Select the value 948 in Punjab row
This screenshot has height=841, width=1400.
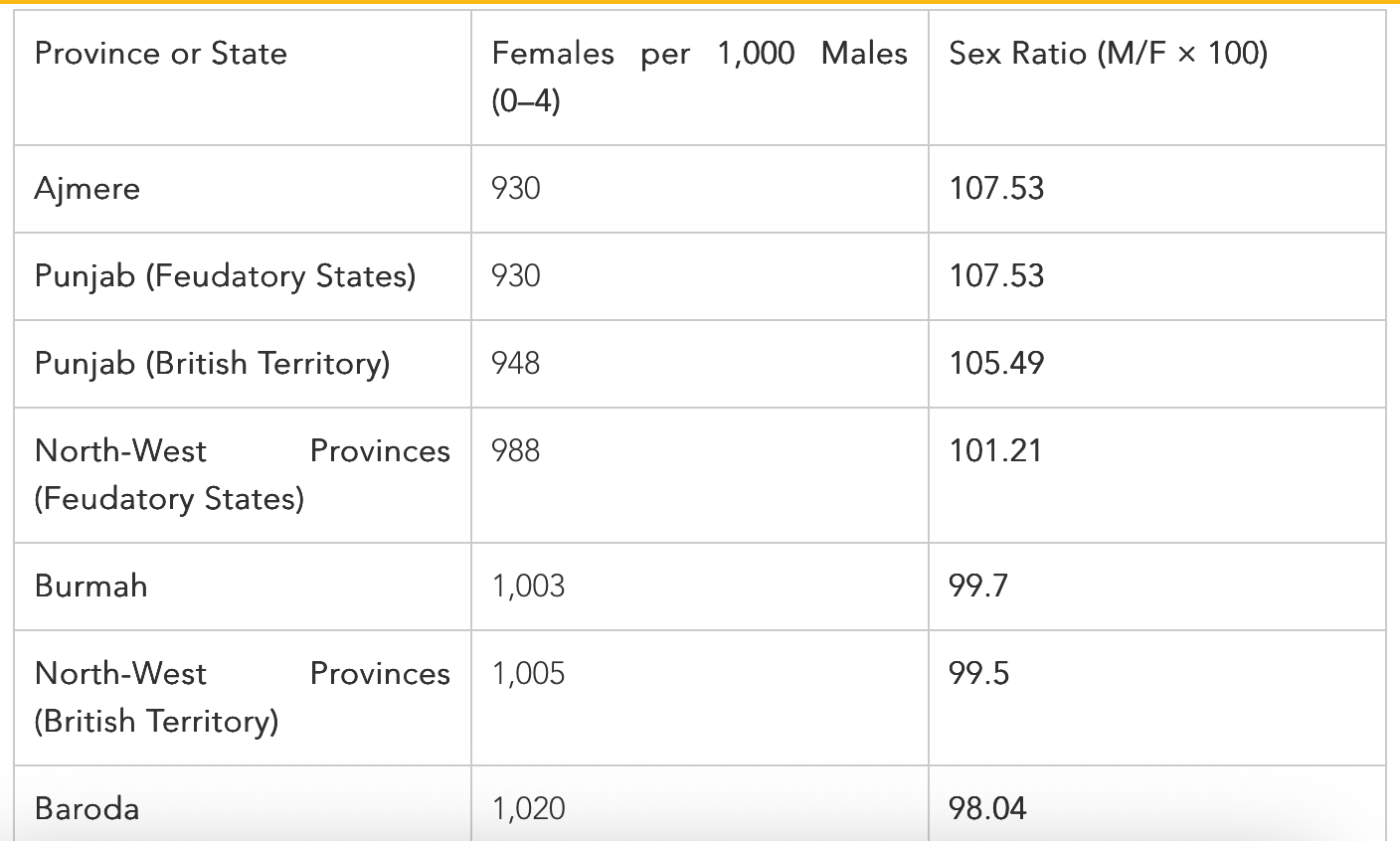click(x=516, y=364)
